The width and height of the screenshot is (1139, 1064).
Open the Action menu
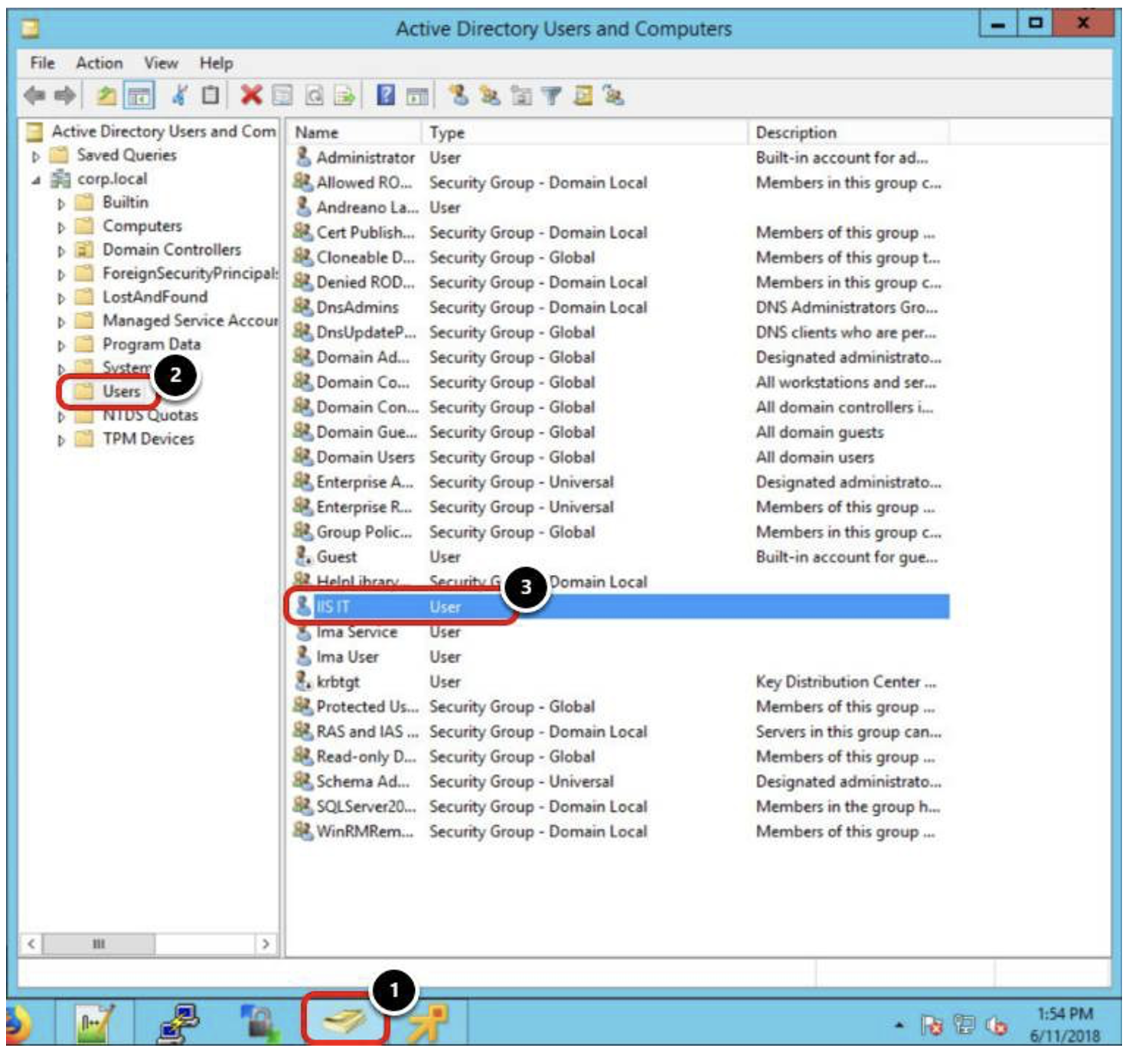coord(98,63)
